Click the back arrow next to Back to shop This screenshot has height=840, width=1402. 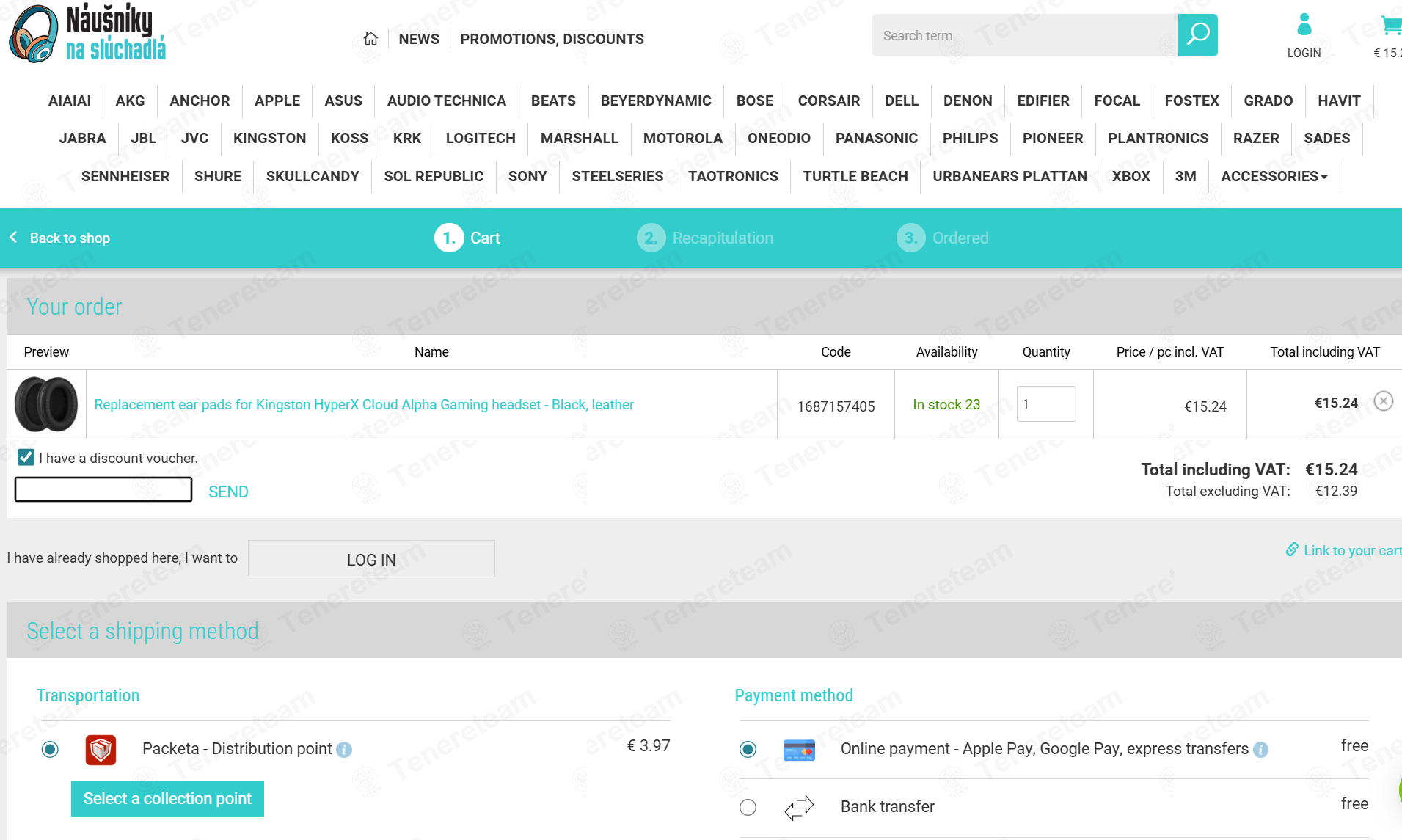click(13, 237)
